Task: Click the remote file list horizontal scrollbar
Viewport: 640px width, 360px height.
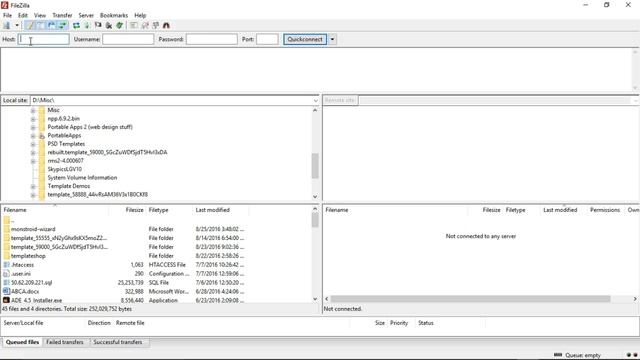Action: tap(470, 299)
